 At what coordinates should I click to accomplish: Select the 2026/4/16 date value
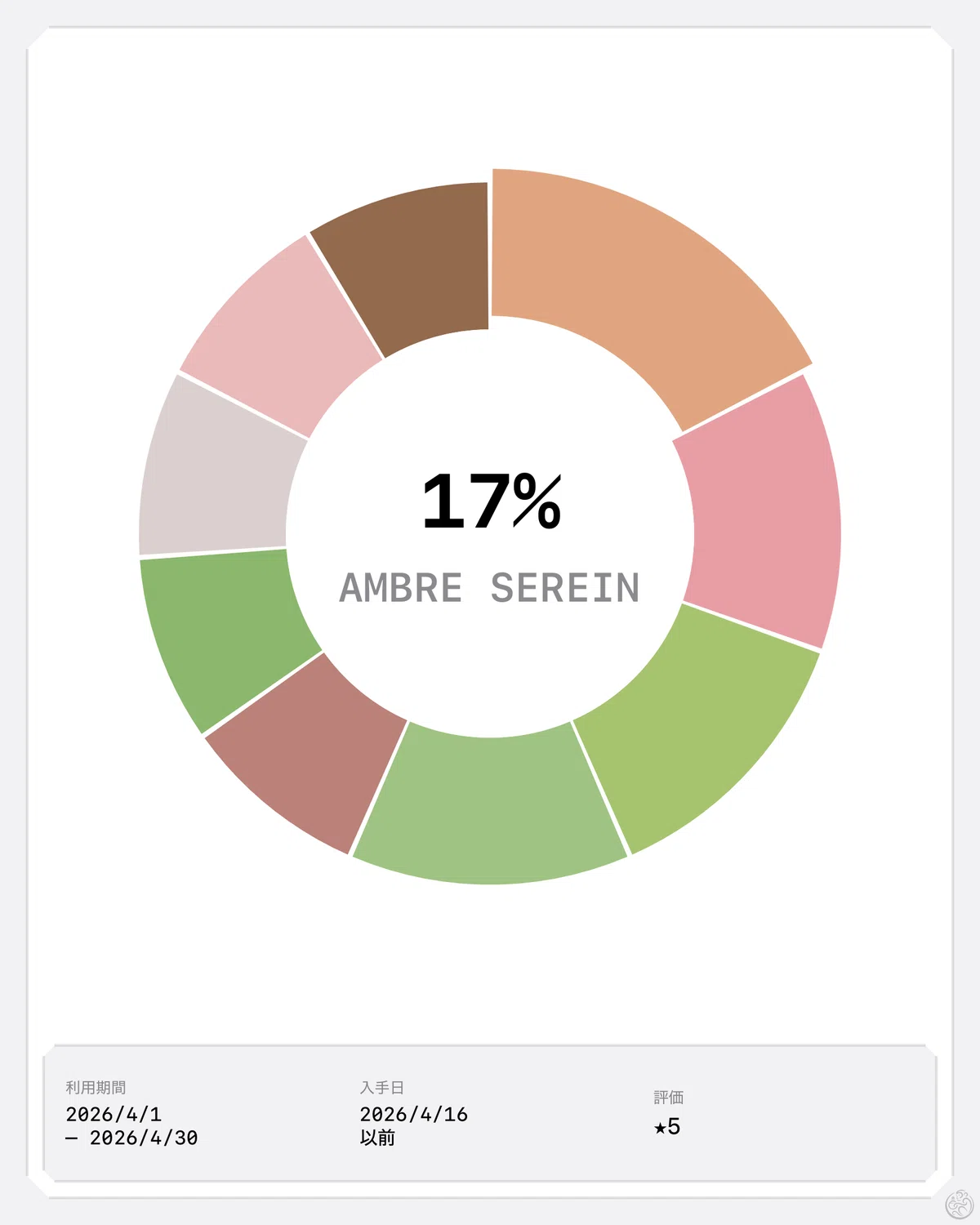pyautogui.click(x=414, y=1114)
